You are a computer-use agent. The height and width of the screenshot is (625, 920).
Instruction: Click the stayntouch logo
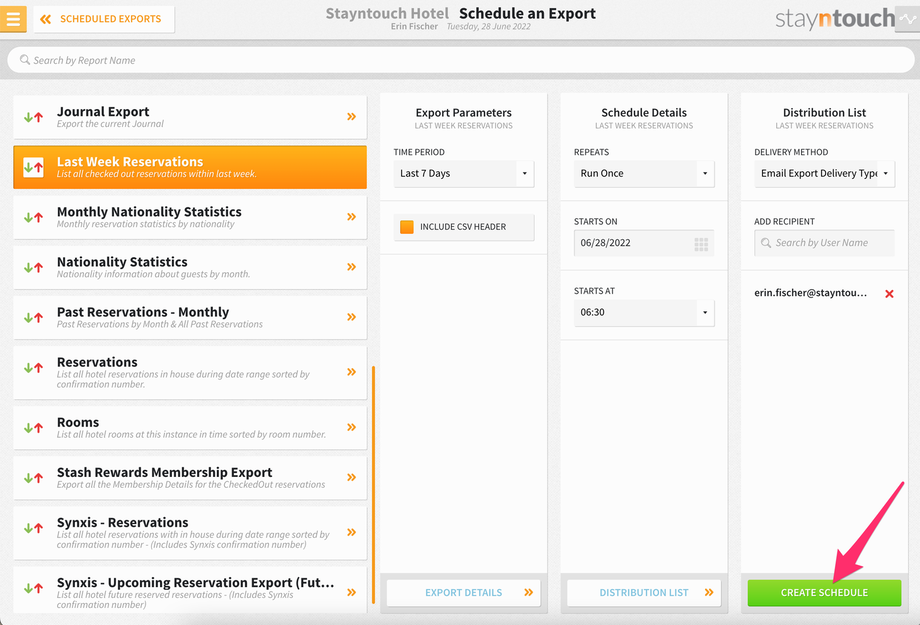[x=834, y=19]
